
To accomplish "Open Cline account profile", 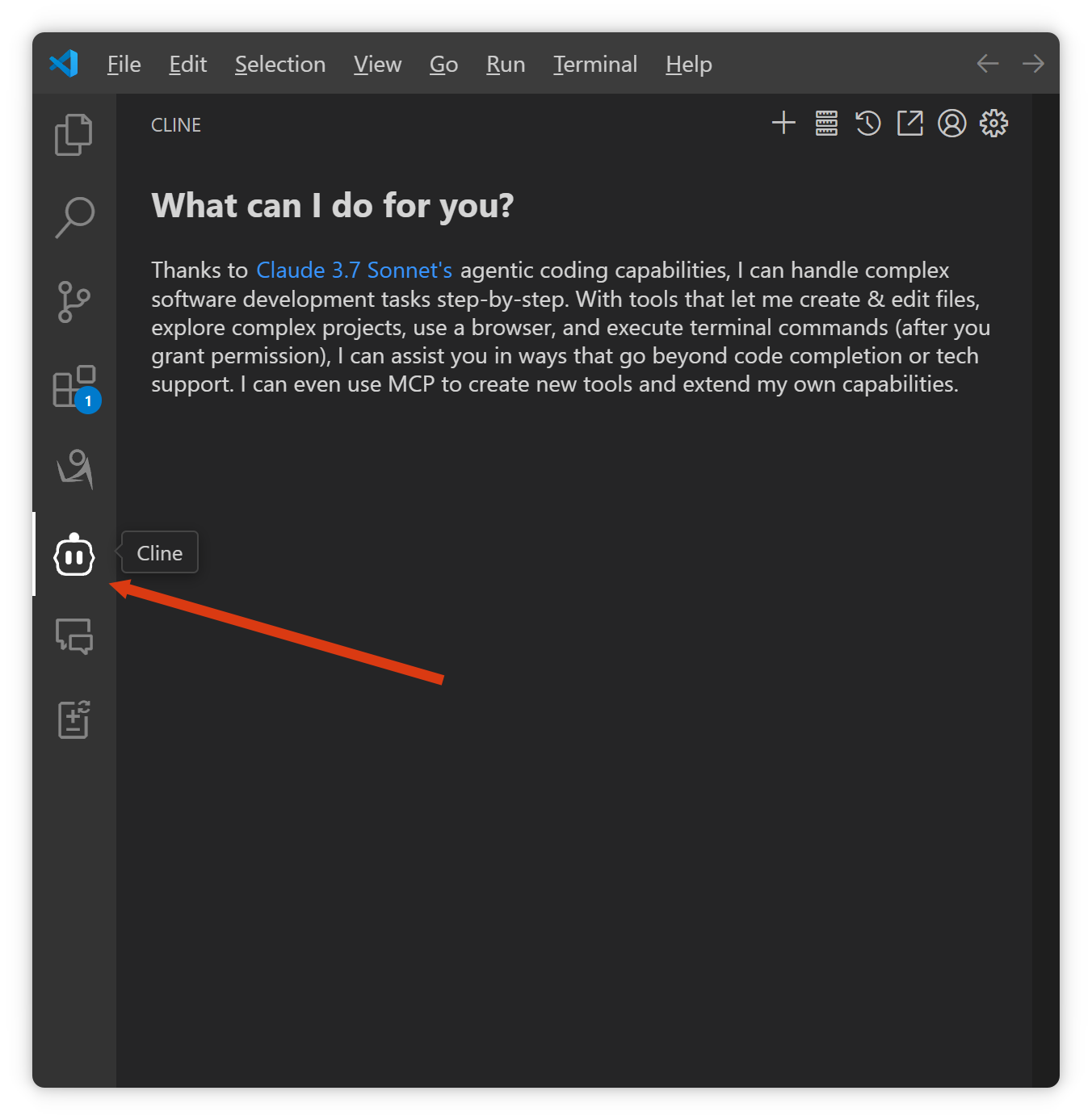I will click(952, 124).
